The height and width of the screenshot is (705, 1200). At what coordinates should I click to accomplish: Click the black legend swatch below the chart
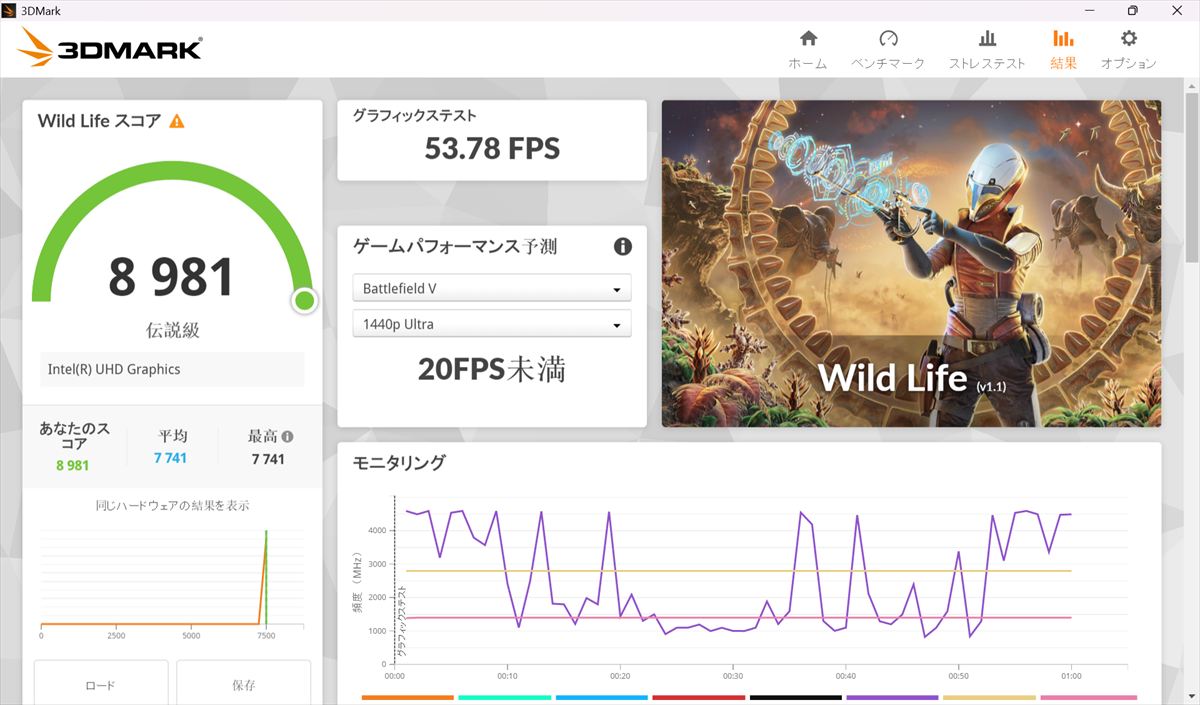tap(796, 697)
